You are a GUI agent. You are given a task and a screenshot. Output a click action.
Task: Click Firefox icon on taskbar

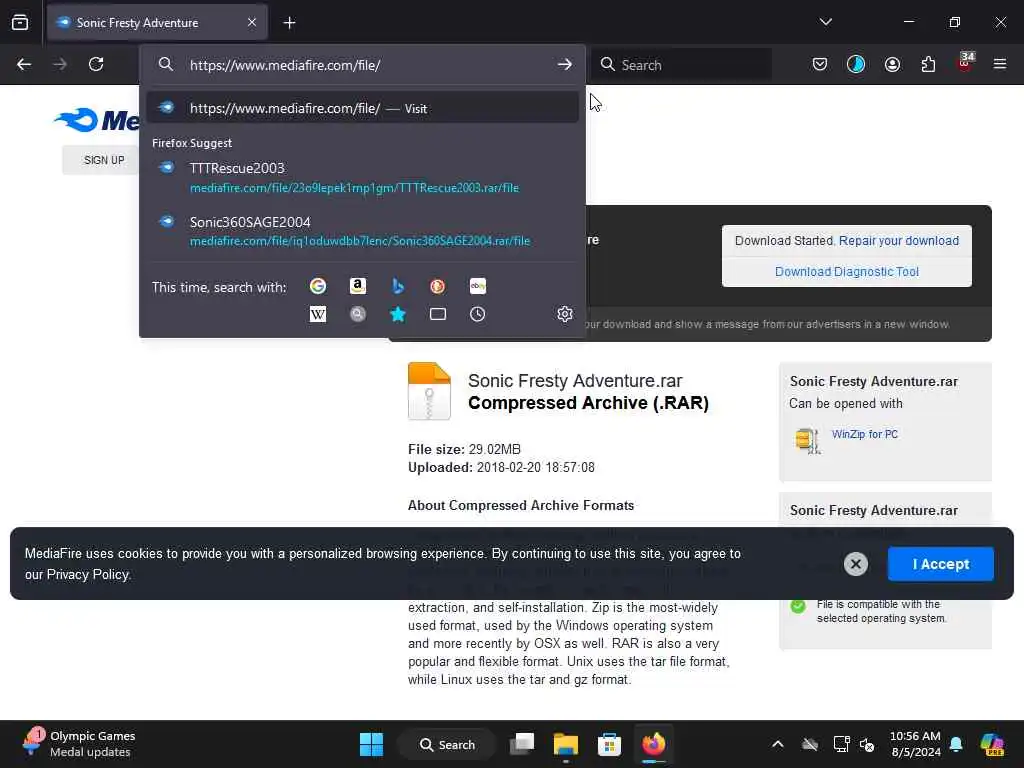tap(653, 744)
